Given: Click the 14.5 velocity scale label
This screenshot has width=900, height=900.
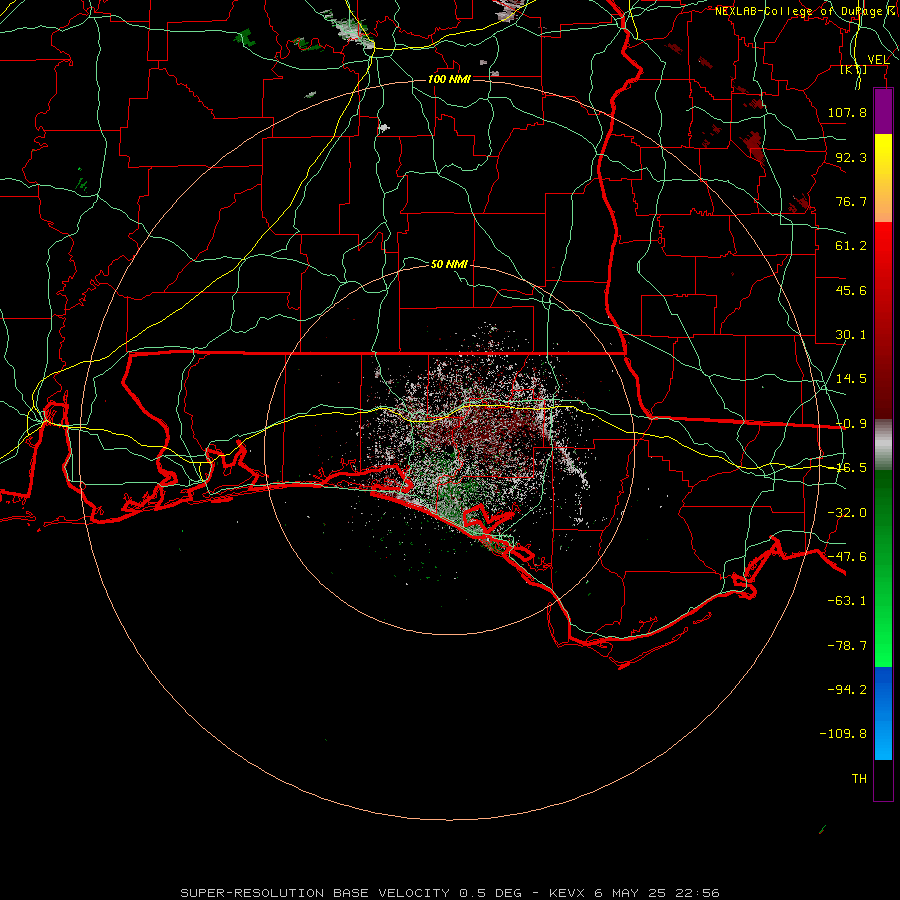Looking at the screenshot, I should pos(851,379).
